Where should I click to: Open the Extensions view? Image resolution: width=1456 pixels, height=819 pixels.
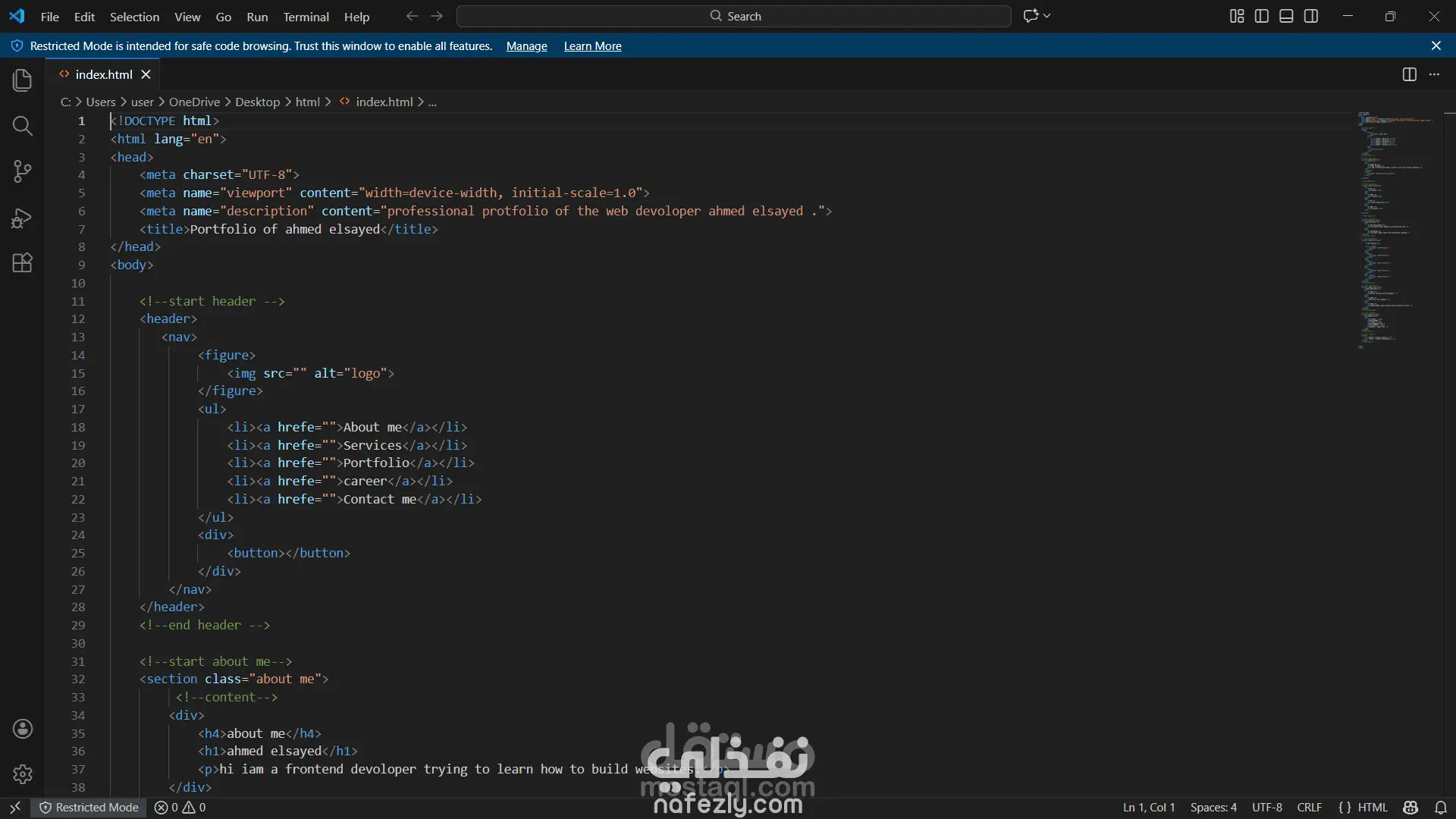point(23,263)
